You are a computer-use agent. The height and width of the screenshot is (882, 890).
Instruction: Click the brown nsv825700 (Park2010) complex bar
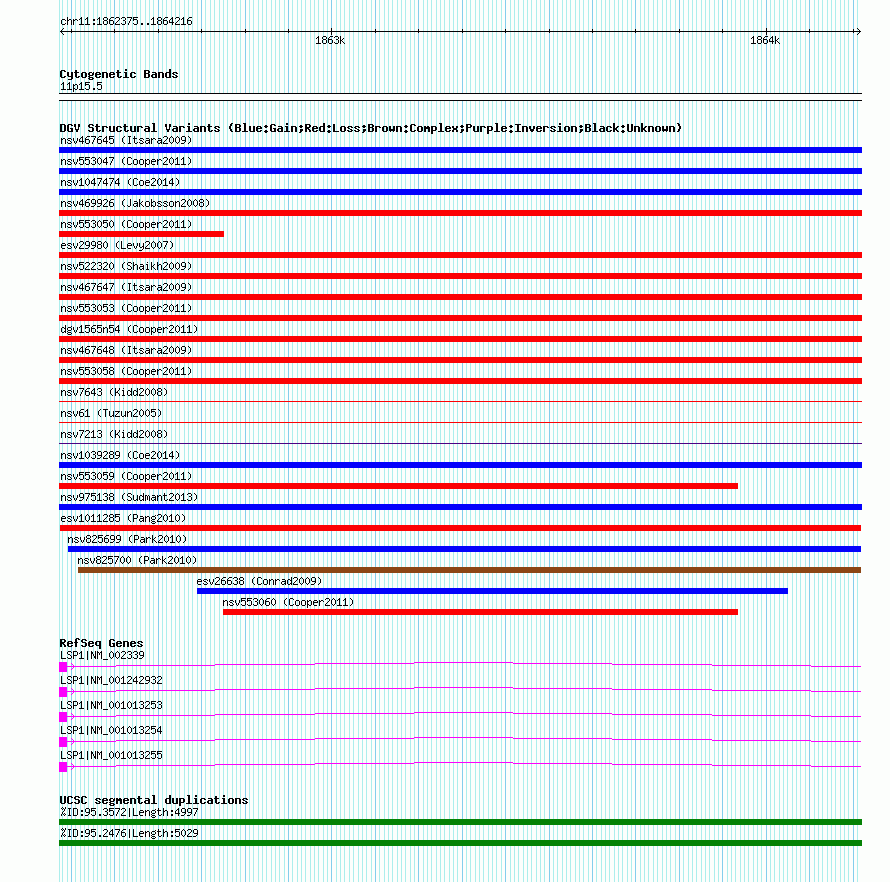point(469,570)
